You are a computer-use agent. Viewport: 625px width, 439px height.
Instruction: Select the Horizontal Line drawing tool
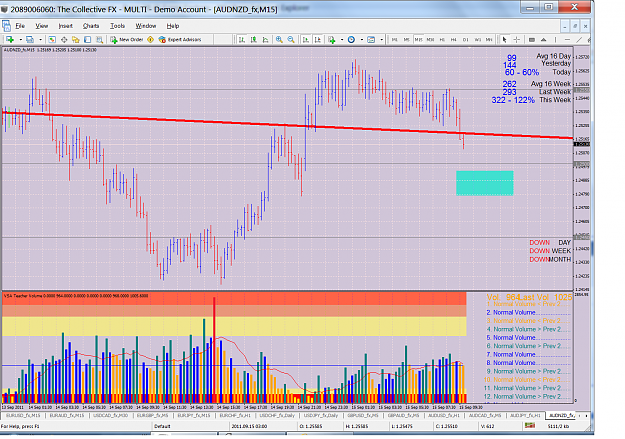click(x=567, y=39)
